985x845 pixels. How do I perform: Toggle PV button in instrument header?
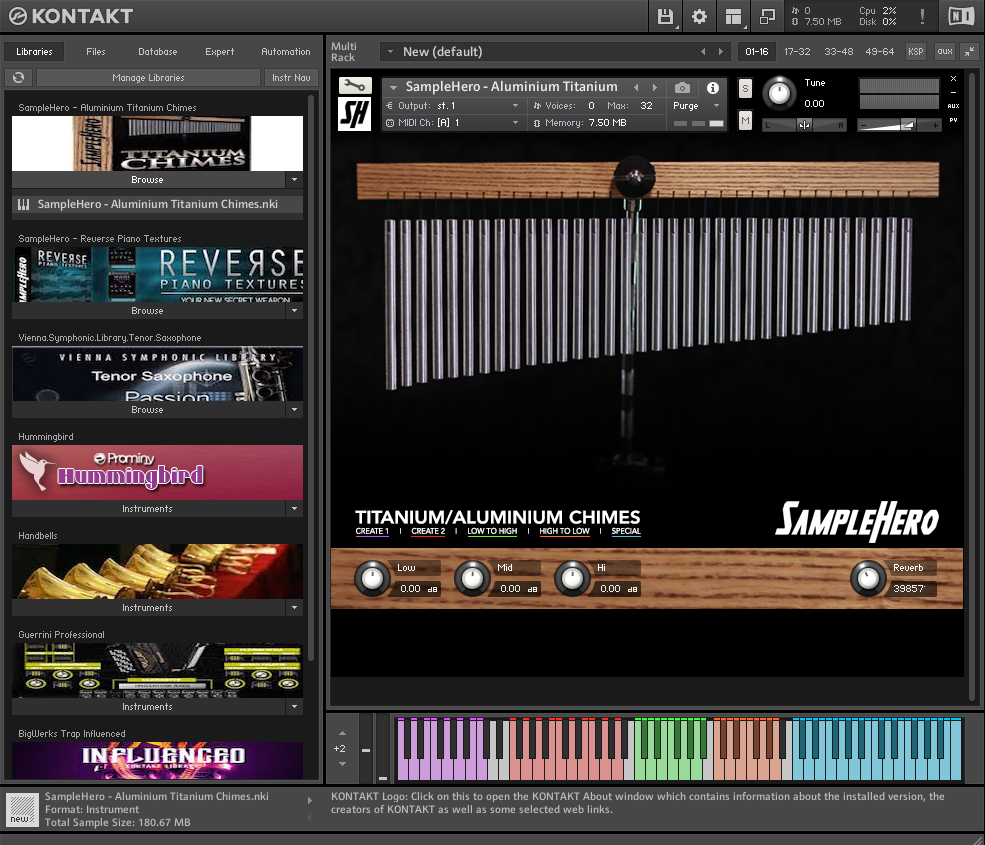[954, 120]
